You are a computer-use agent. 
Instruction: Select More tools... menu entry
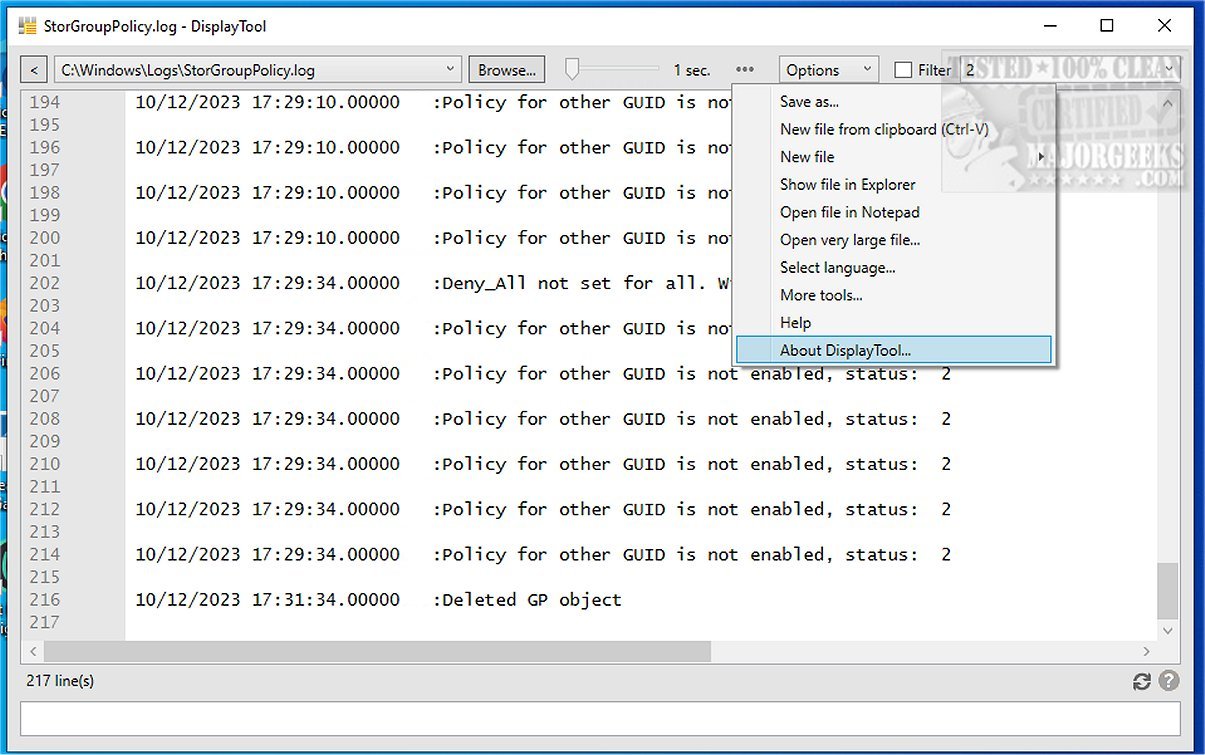[894, 295]
